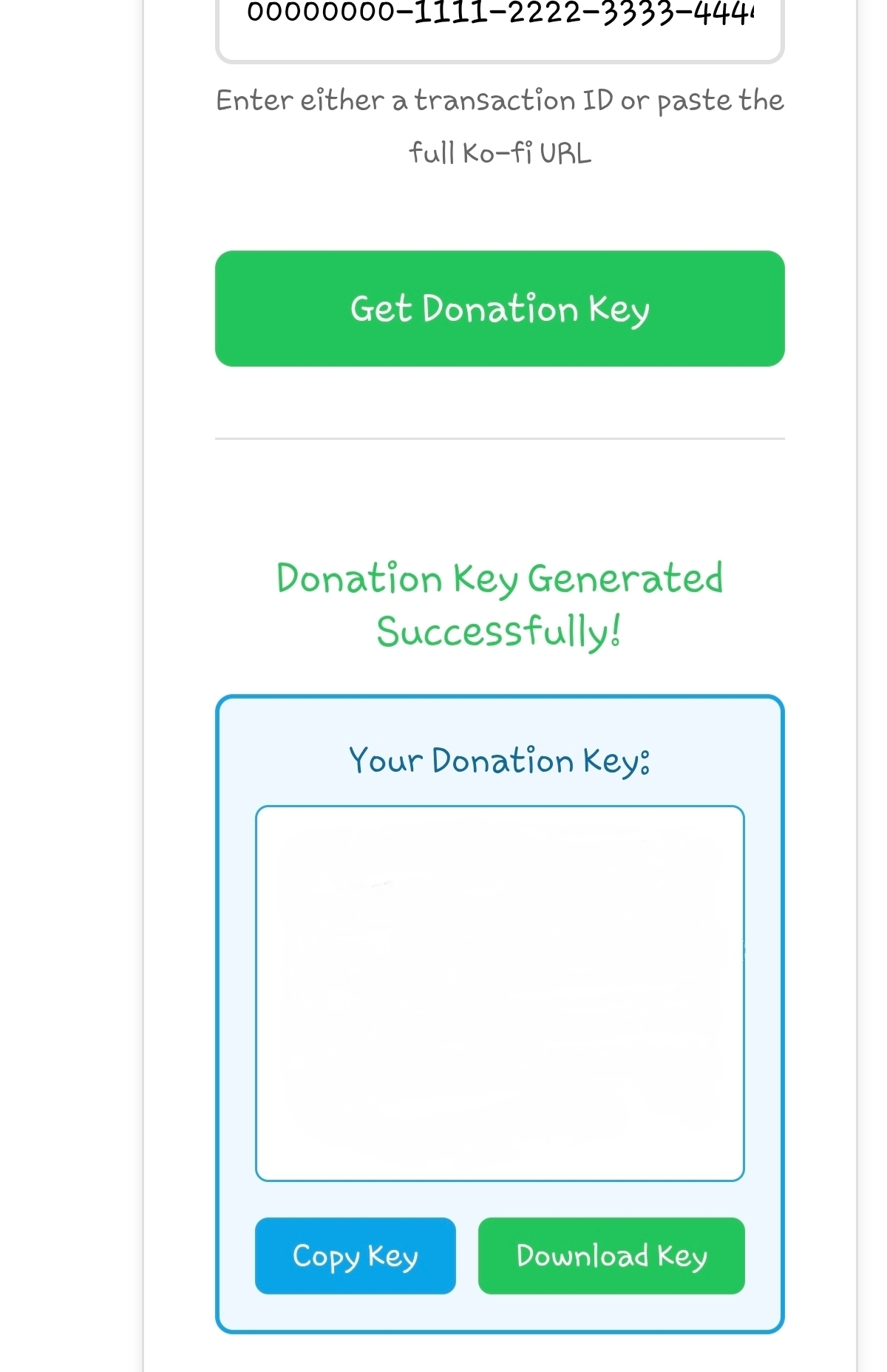Screen dimensions: 887x1372
Task: Click the word "Enter" in the hint text
Action: pos(254,101)
